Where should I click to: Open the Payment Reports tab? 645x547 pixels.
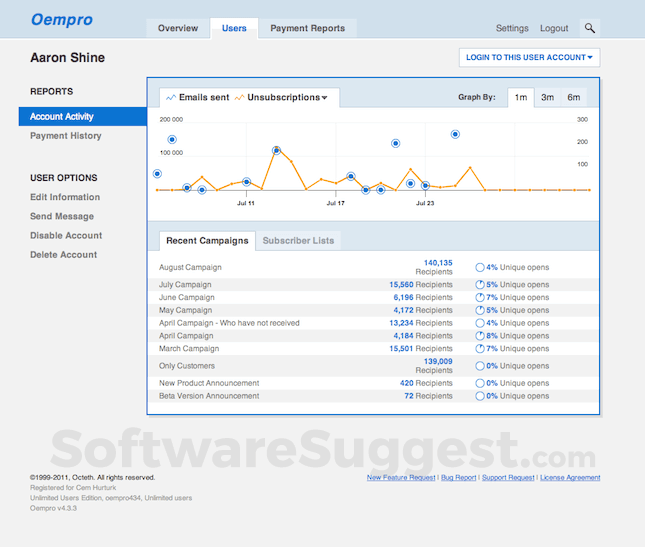click(x=307, y=29)
